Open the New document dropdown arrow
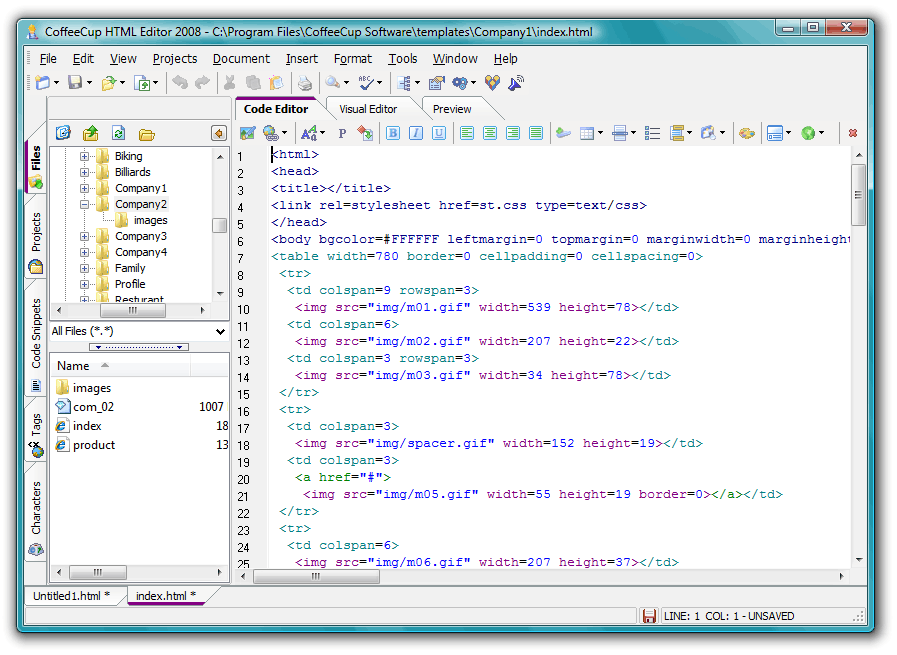Viewport: 897px width, 655px height. pos(56,83)
